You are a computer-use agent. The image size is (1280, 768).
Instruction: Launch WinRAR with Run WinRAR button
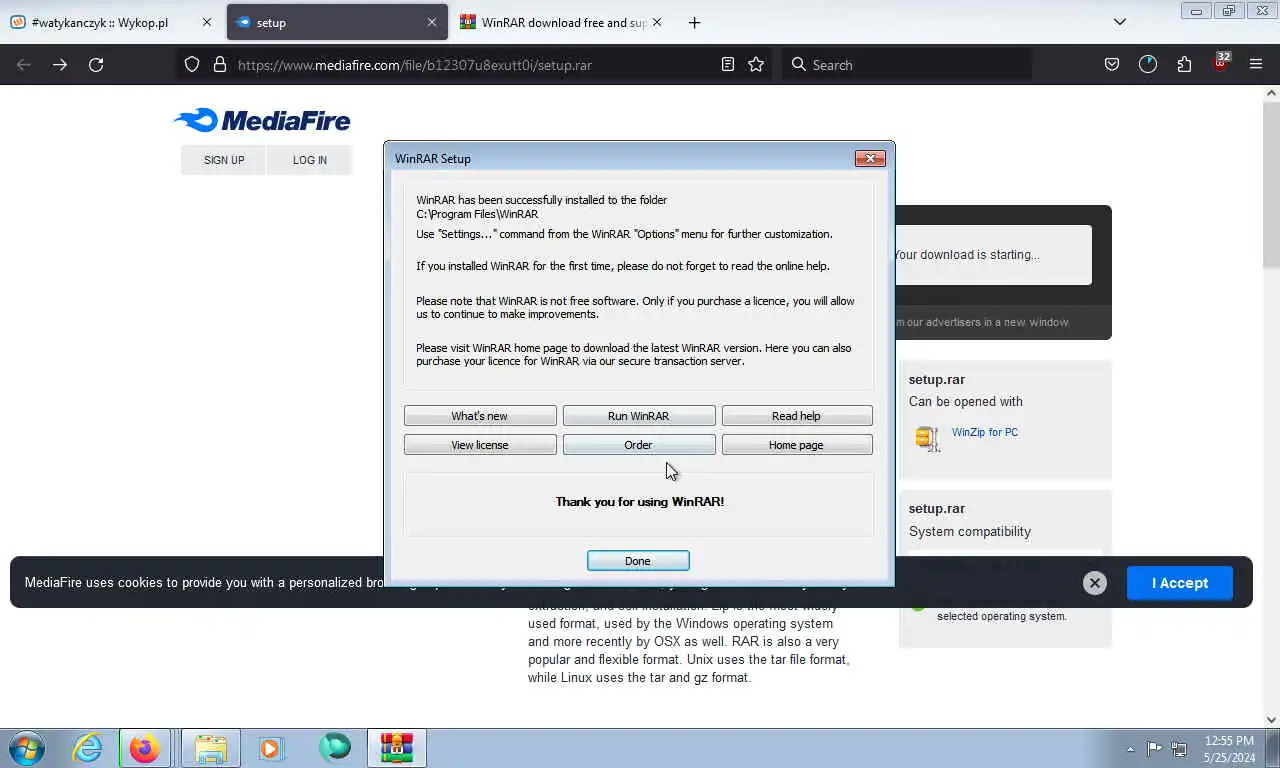(638, 416)
